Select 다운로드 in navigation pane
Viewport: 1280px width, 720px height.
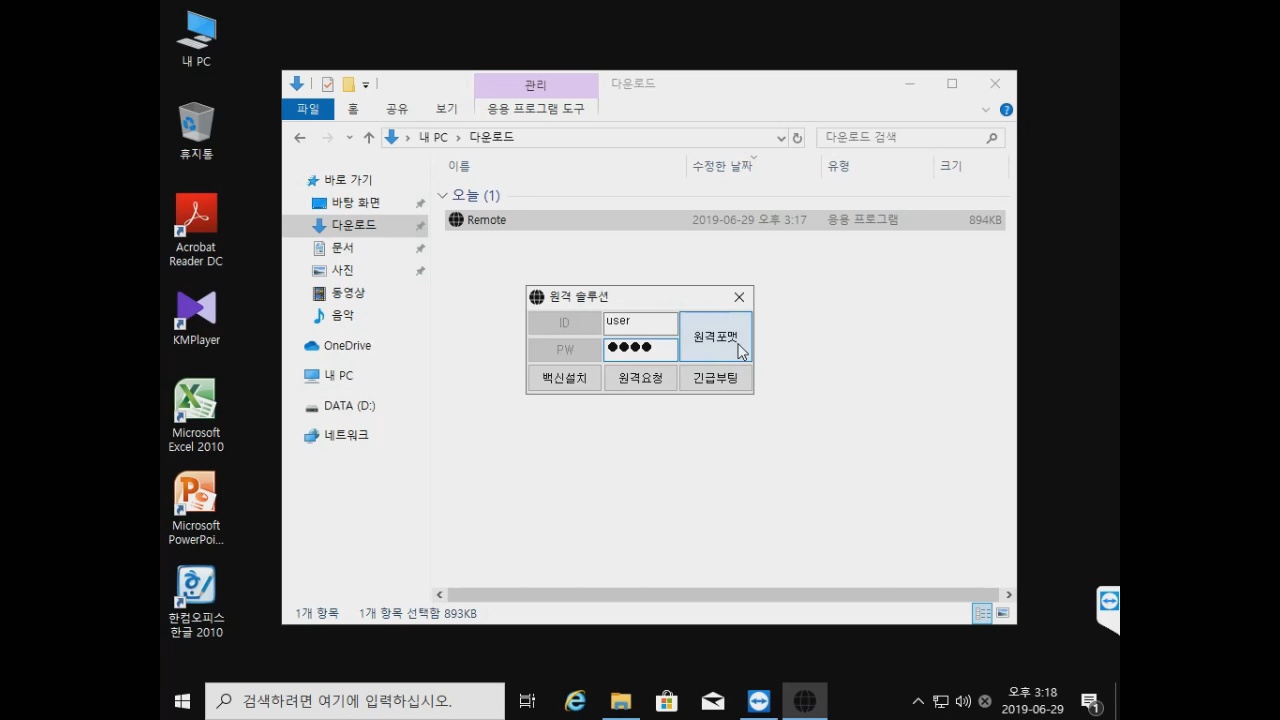click(x=355, y=225)
